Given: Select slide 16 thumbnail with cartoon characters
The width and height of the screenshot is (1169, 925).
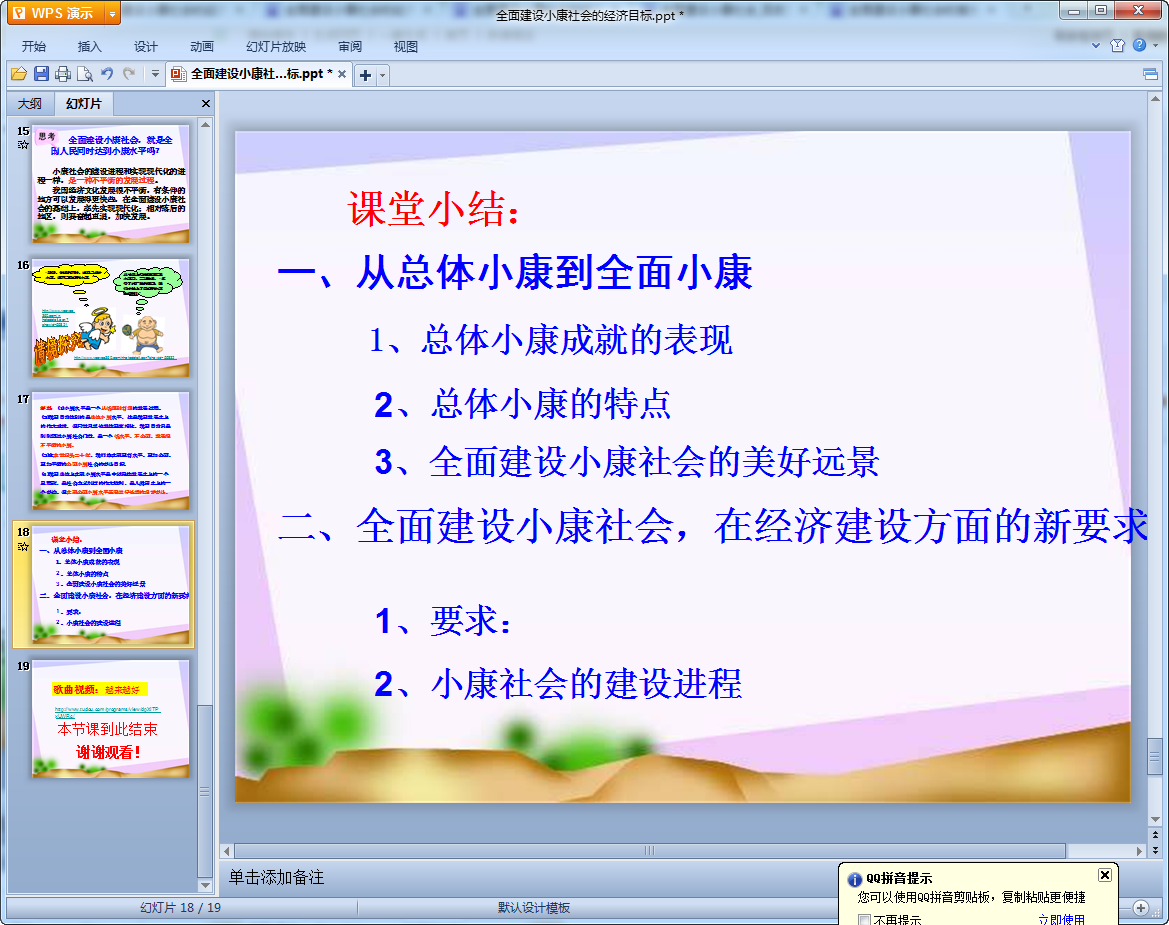Looking at the screenshot, I should point(110,318).
